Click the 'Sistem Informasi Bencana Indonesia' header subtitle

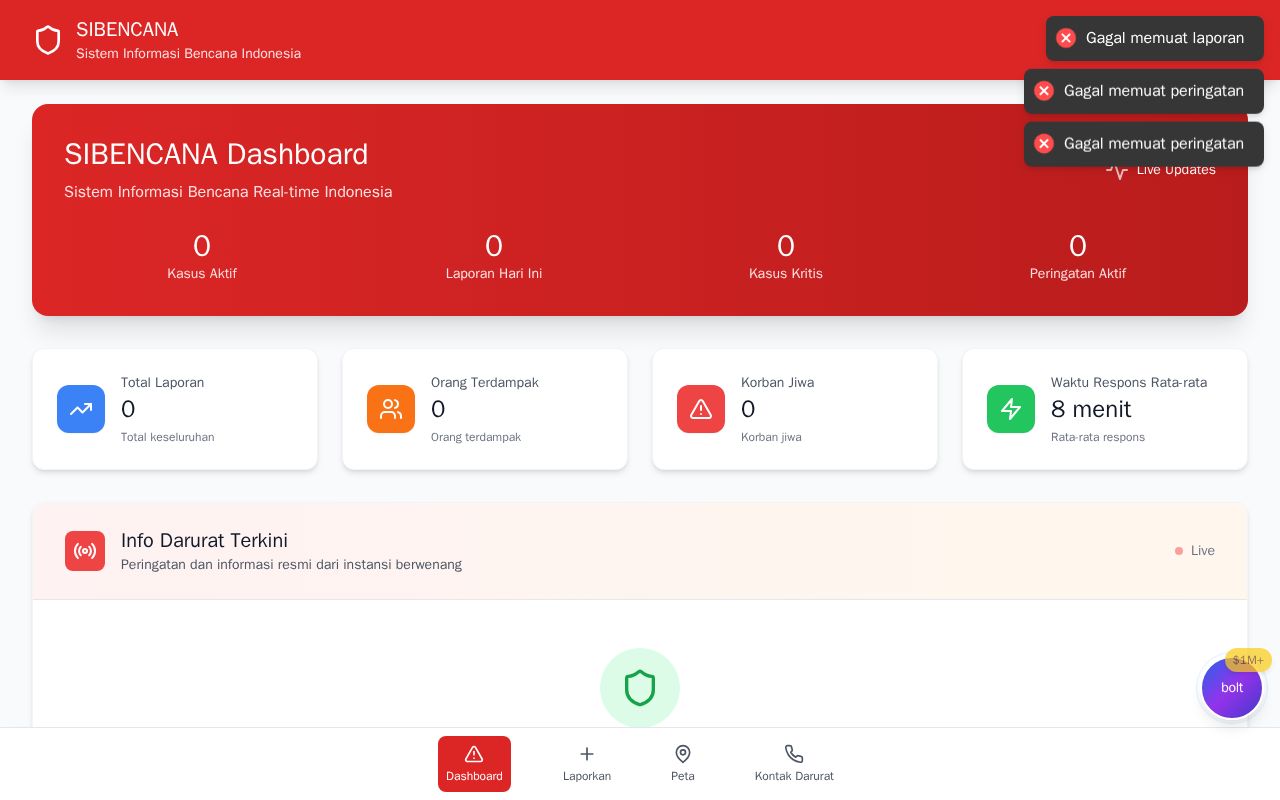pos(188,54)
